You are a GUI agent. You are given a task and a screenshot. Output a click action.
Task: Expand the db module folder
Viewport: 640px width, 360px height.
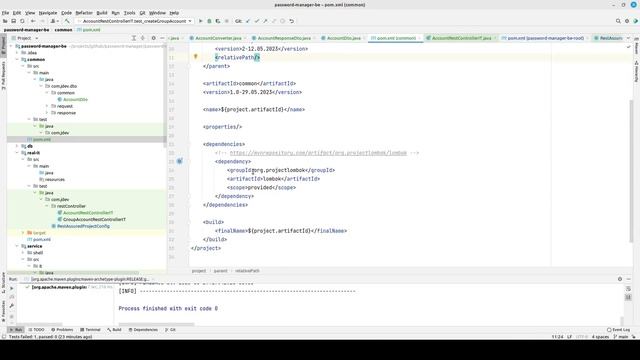pyautogui.click(x=17, y=146)
